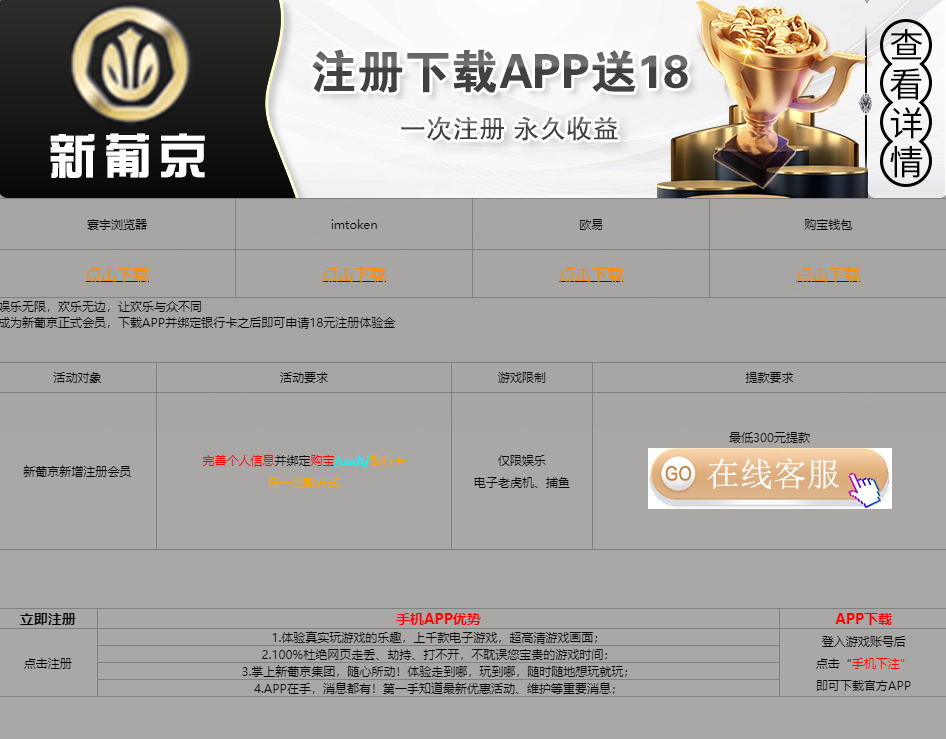Click the 游戏限制 column header
Screen dimensions: 946x739
pos(522,378)
